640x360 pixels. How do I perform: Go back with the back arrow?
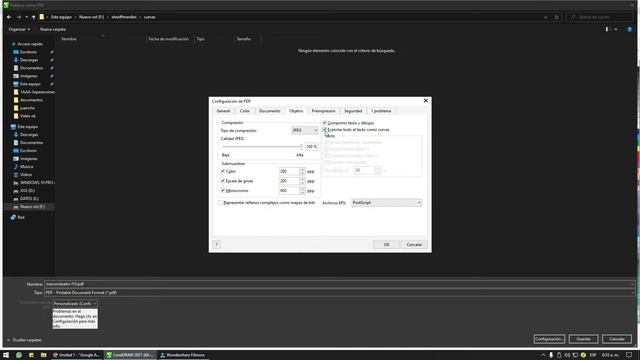click(9, 17)
